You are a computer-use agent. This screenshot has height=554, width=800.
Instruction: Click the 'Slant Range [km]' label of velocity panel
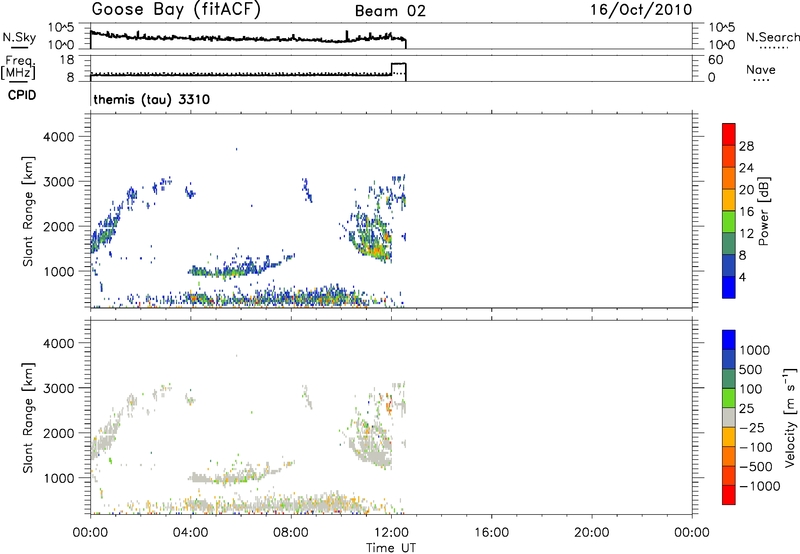[28, 417]
